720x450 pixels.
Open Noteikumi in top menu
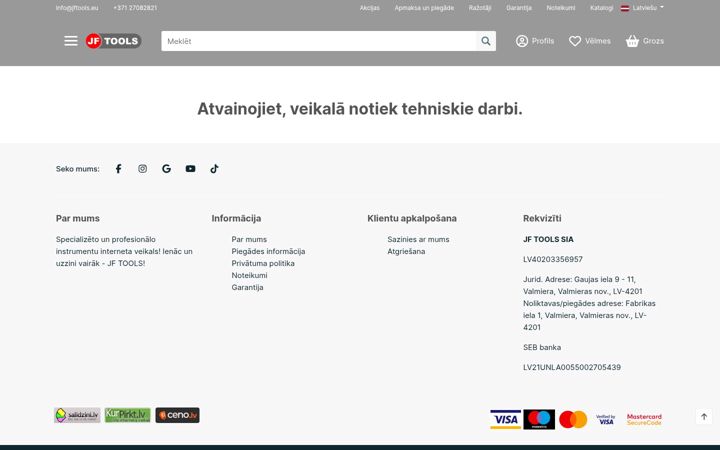click(x=561, y=8)
